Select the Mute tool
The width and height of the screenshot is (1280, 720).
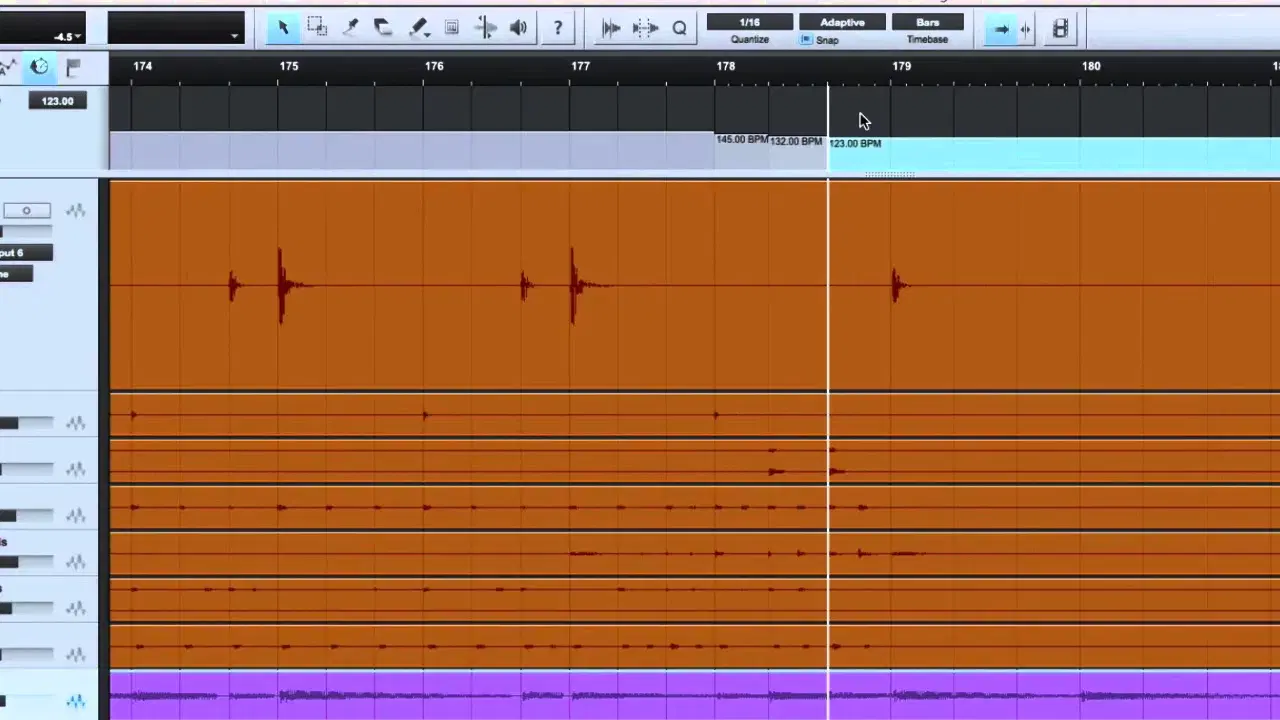pyautogui.click(x=451, y=28)
